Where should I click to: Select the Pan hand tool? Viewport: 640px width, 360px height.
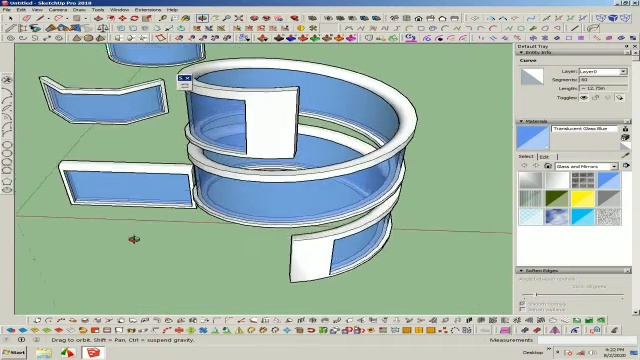(x=215, y=18)
